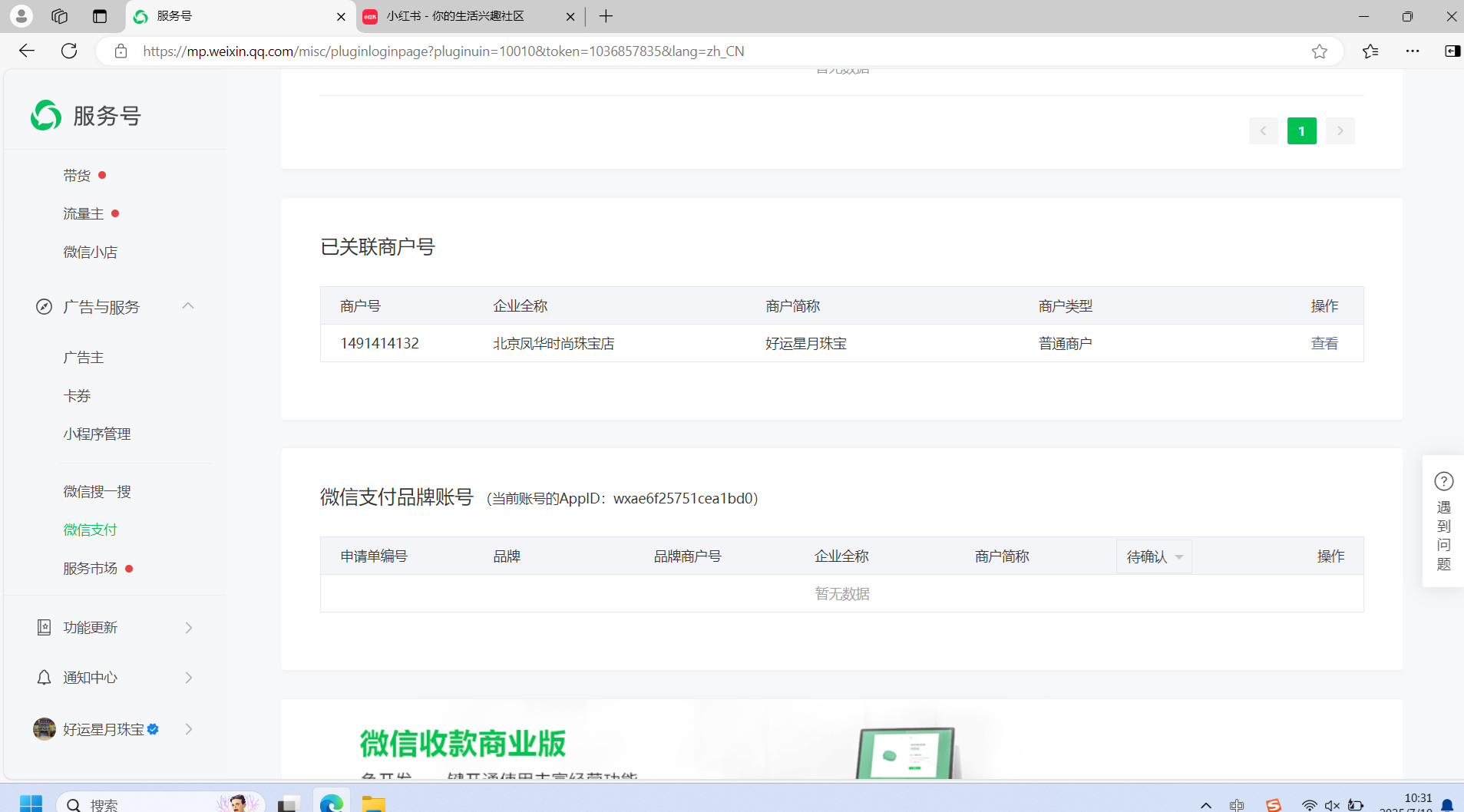Close the 小红书 browser tab
1464x812 pixels.
[570, 16]
